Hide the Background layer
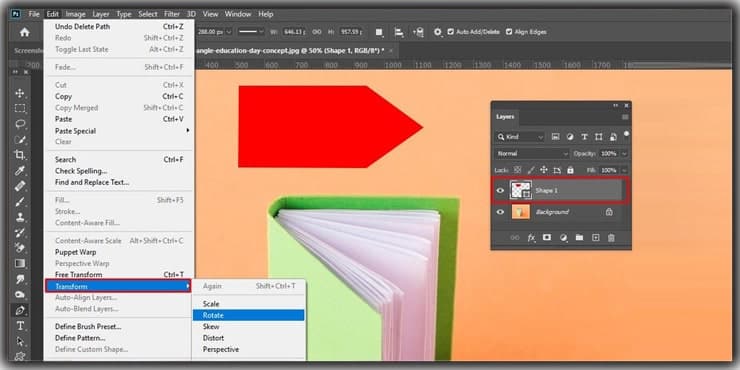Screen dimensions: 740x370 coord(500,212)
